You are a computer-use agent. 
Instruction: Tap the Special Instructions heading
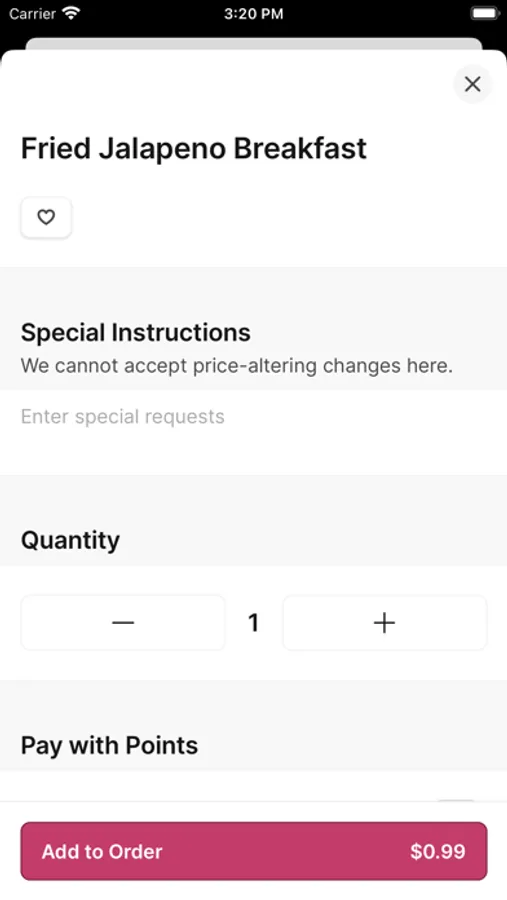pos(136,332)
